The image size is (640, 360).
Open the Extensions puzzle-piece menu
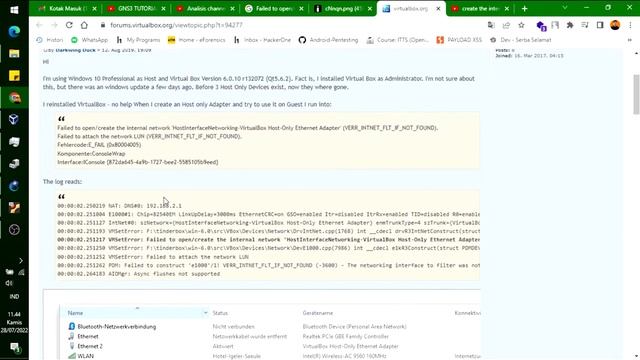coord(570,25)
